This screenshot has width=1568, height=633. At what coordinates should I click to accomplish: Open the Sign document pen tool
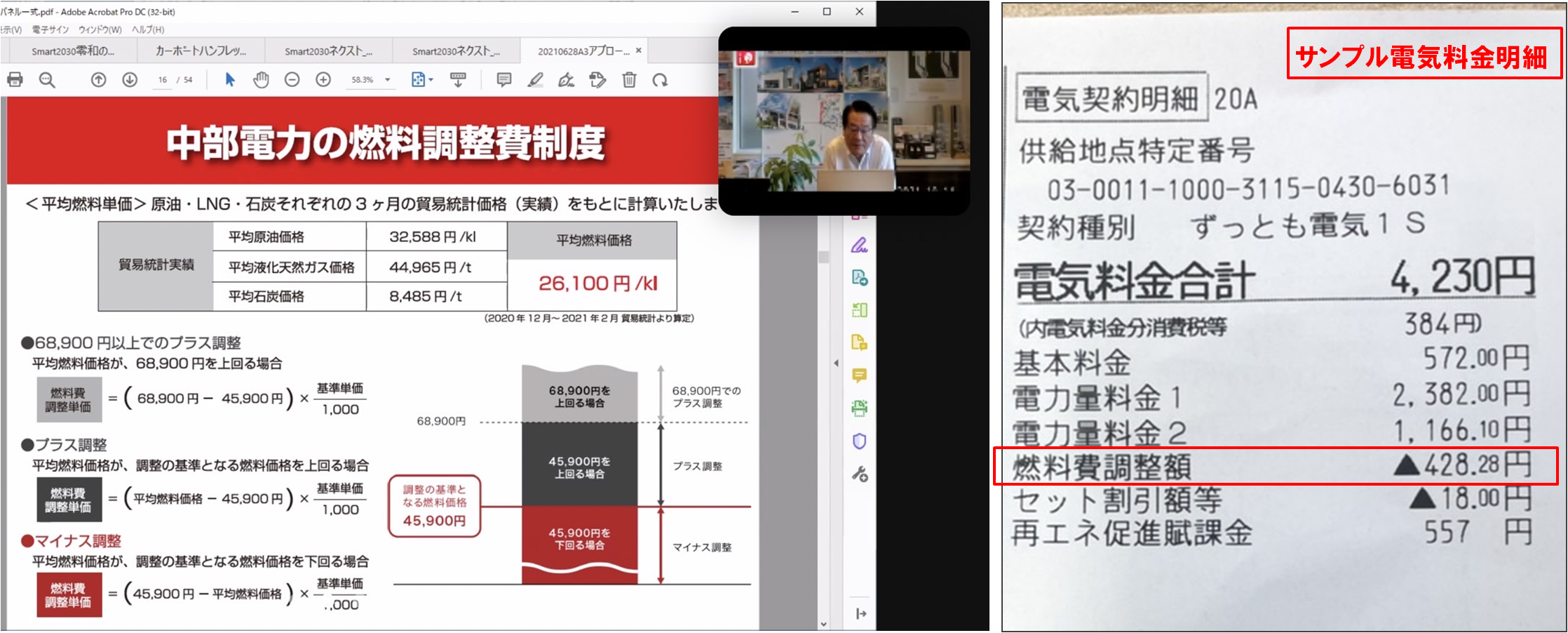click(567, 80)
